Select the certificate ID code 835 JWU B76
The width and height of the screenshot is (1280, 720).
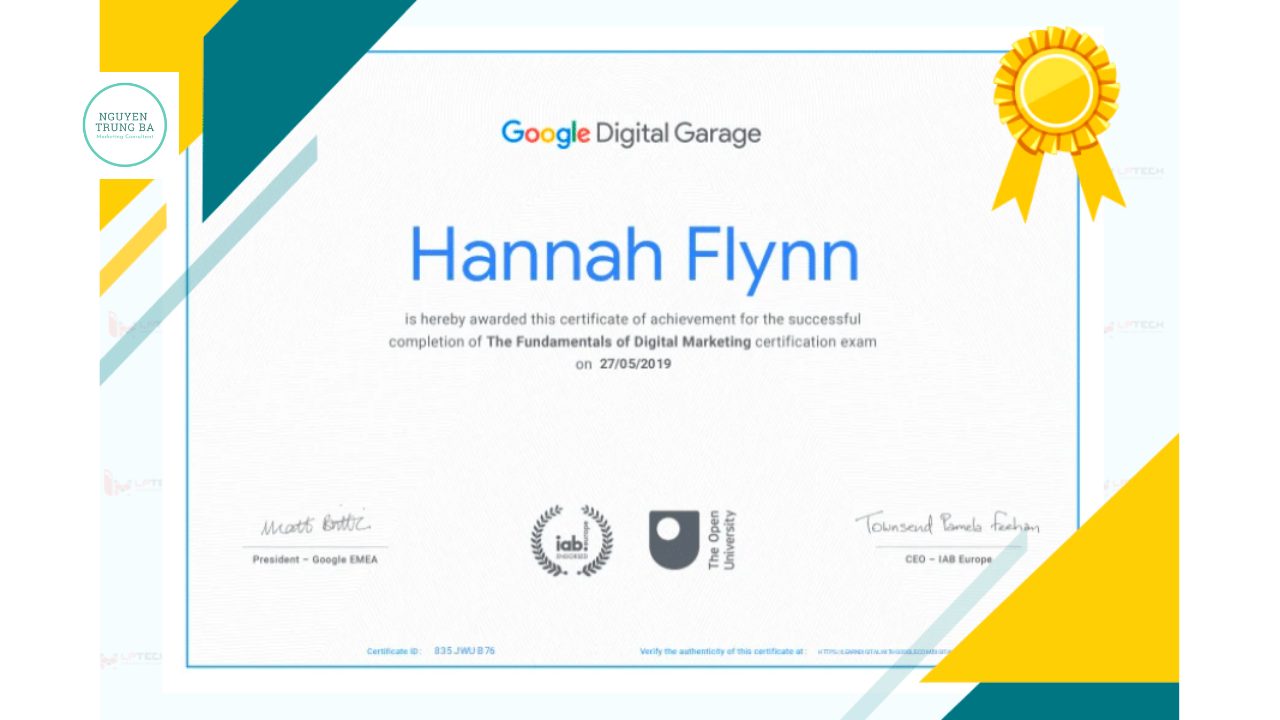(464, 651)
